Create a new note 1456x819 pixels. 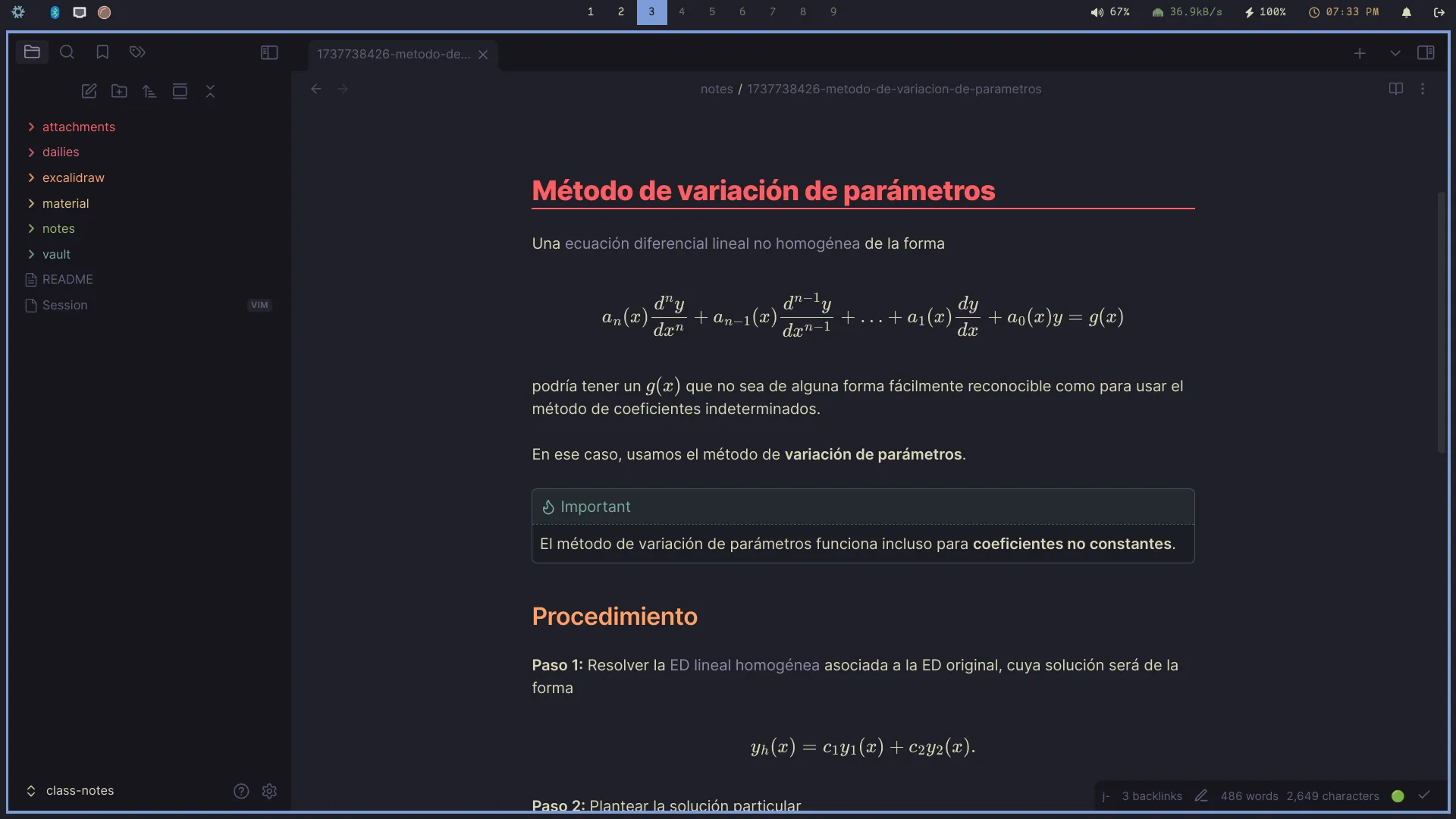click(89, 91)
